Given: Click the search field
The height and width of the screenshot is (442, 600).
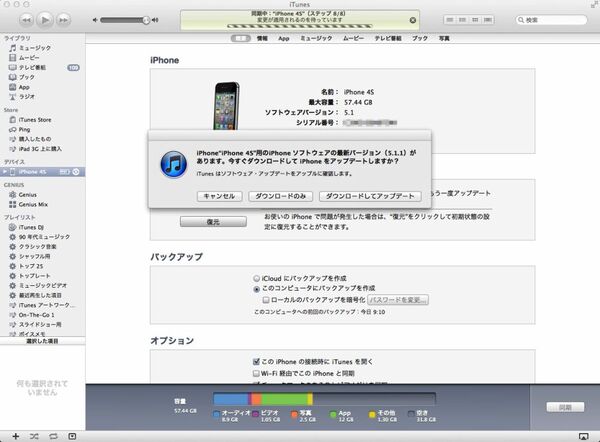Looking at the screenshot, I should click(x=551, y=20).
